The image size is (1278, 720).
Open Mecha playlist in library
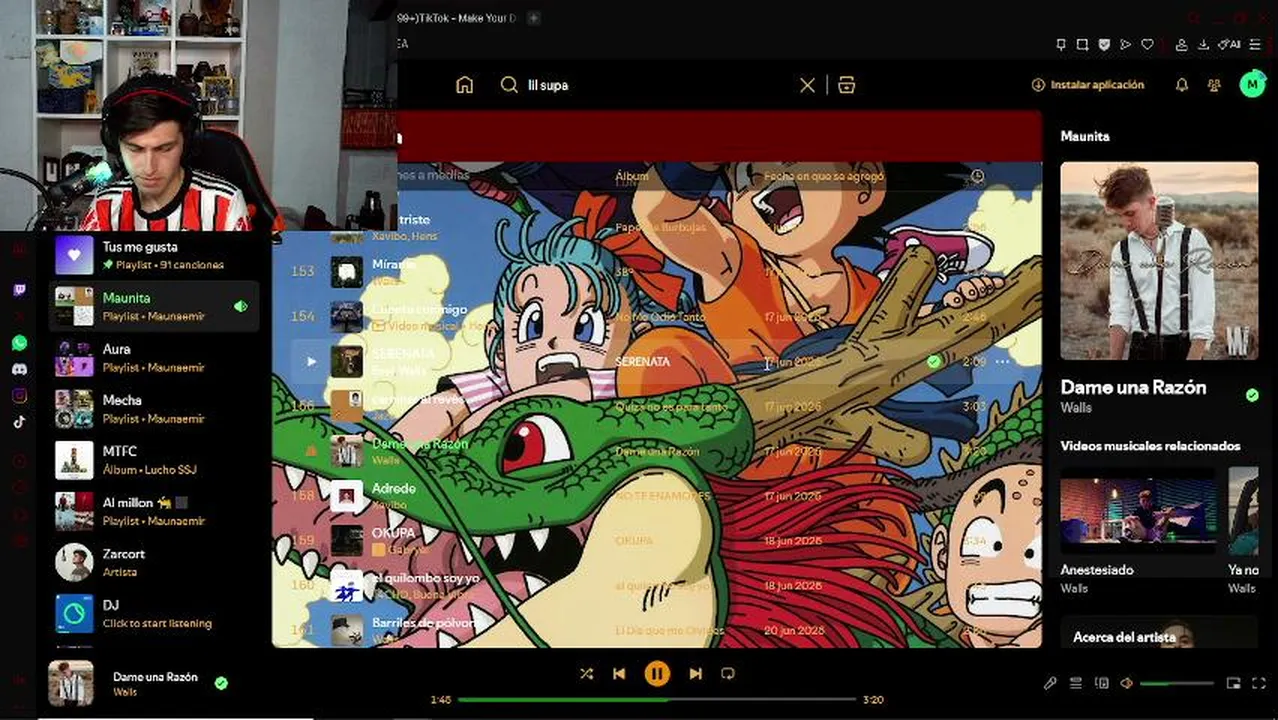[156, 409]
